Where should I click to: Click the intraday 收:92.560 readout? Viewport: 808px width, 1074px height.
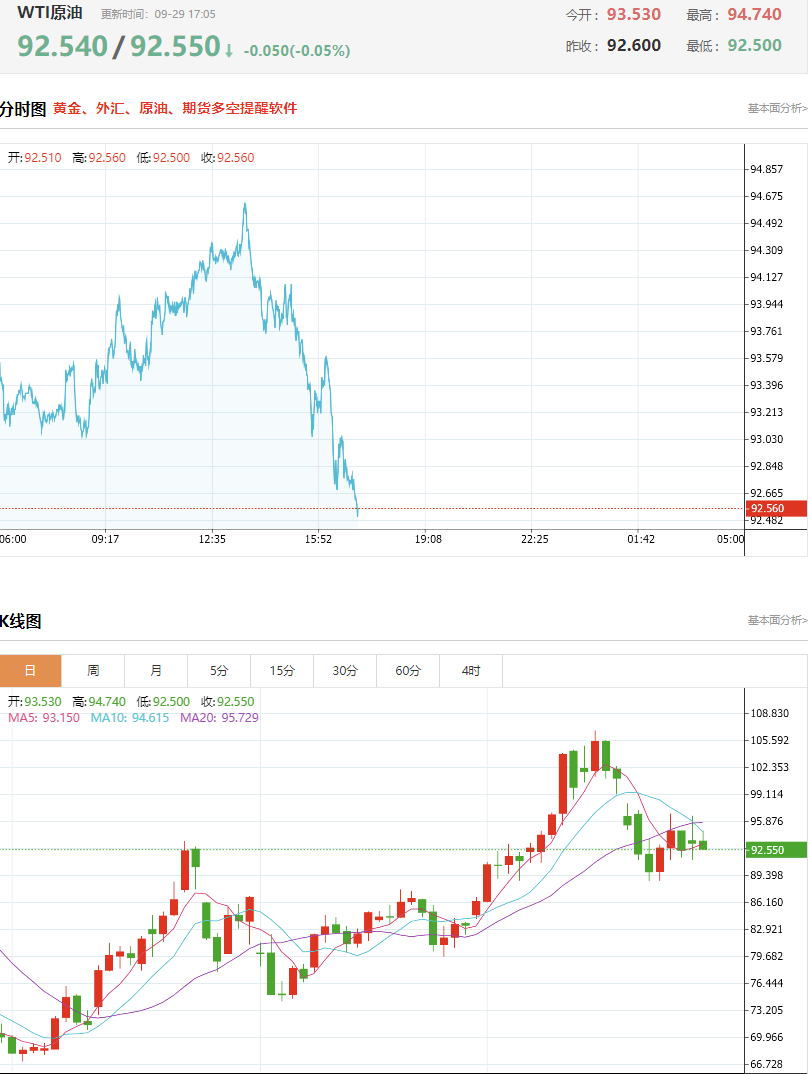click(227, 158)
